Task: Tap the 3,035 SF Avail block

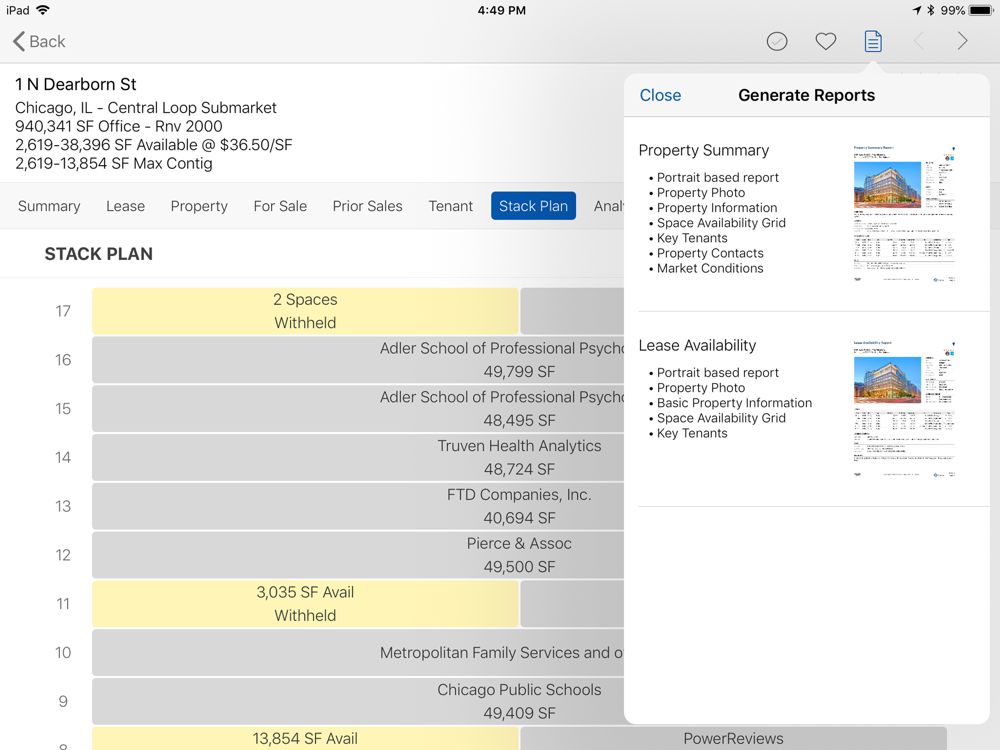Action: [305, 604]
